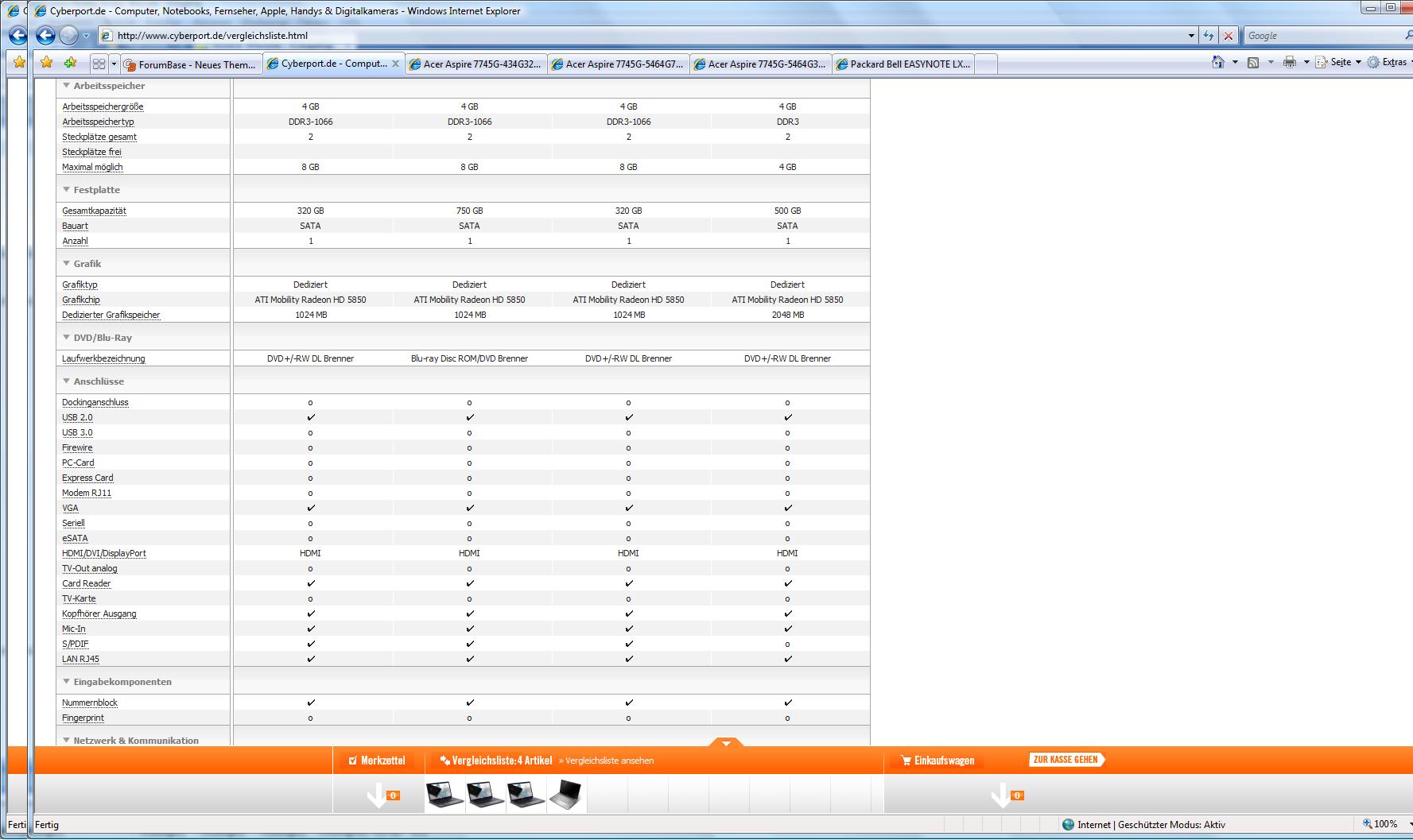
Task: Switch to Acer Aspire 7745G-434G32 tab
Action: tap(476, 64)
